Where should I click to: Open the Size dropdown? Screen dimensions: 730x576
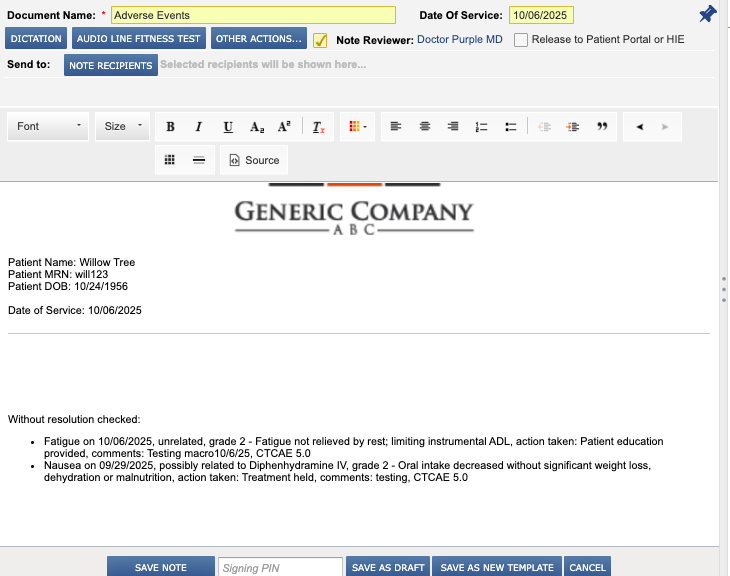click(124, 127)
